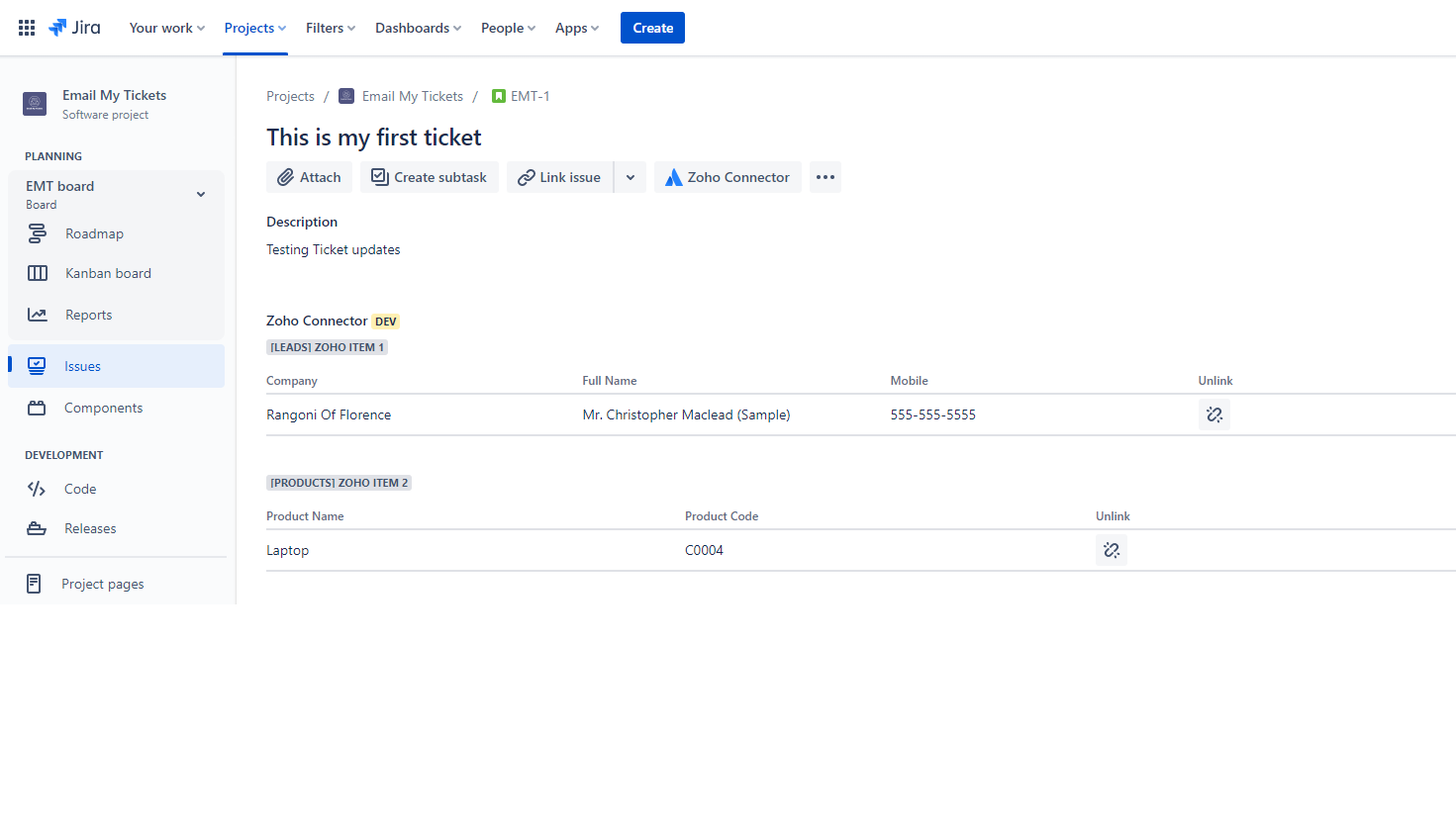Click the Create subtask button

click(430, 177)
